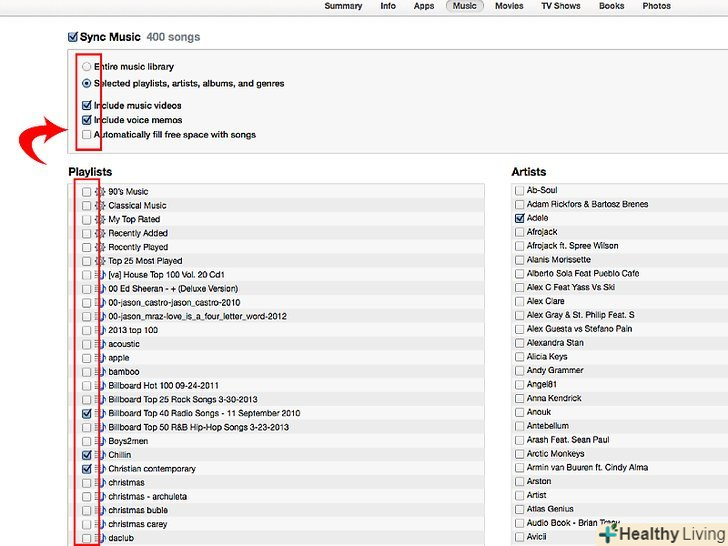Toggle Include voice memos checkbox
This screenshot has width=728, height=546.
click(x=86, y=120)
